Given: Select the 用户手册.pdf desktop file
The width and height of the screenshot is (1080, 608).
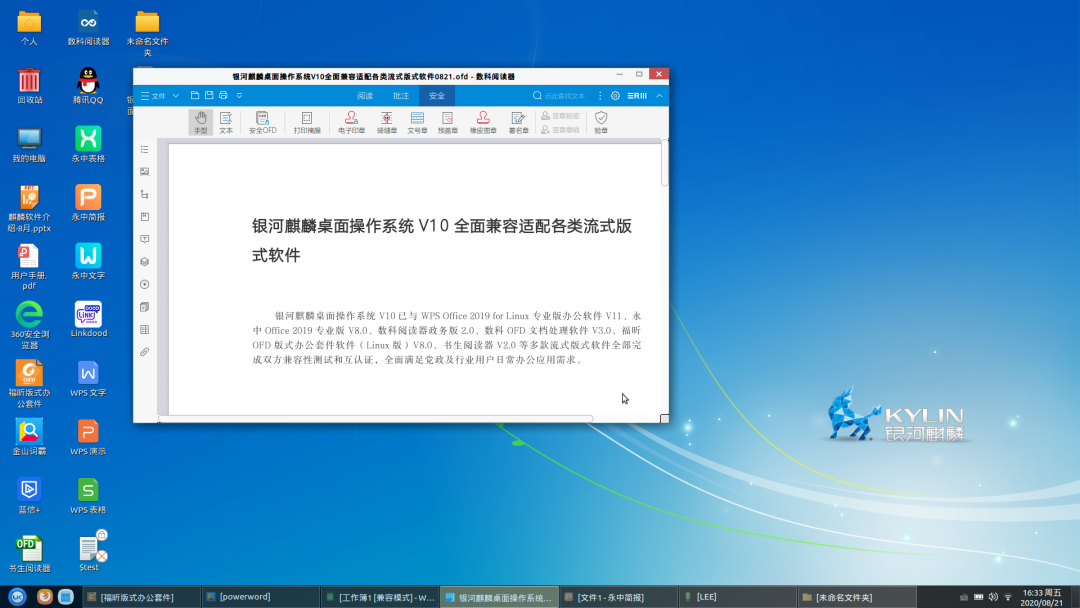Looking at the screenshot, I should (x=29, y=266).
